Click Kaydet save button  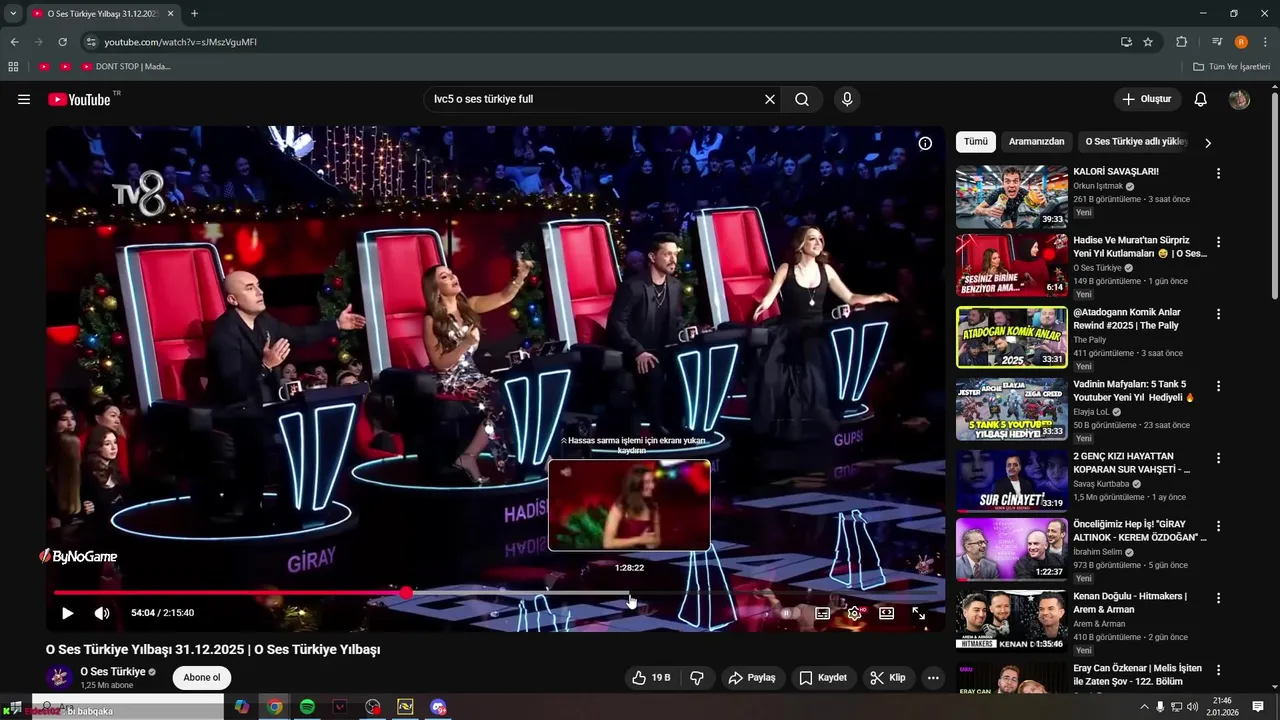(823, 678)
